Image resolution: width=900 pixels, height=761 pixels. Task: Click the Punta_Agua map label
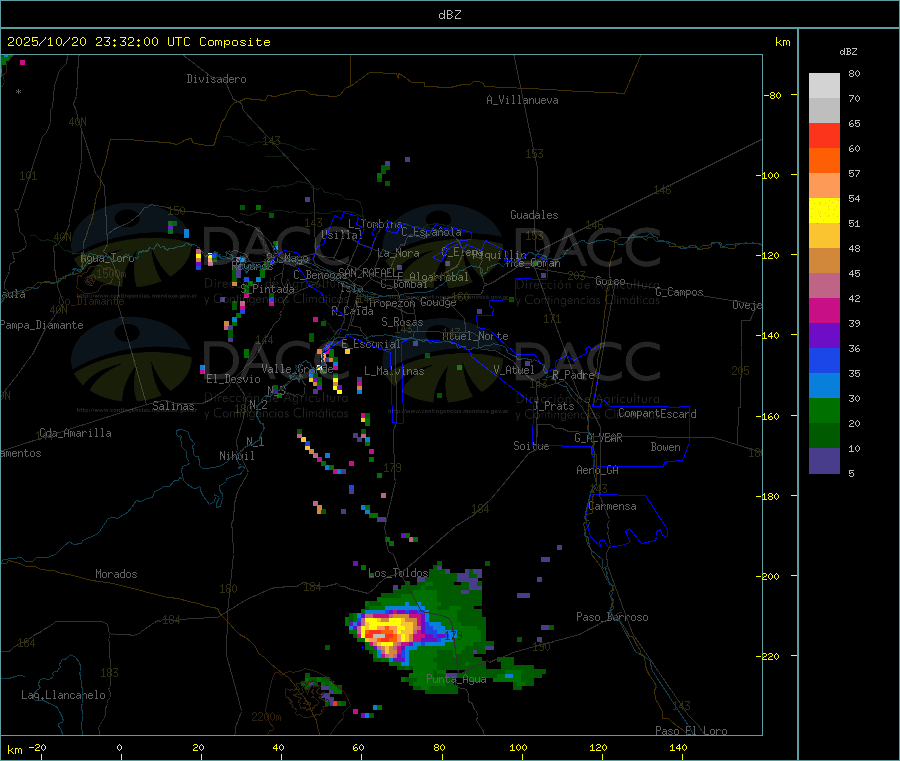(x=456, y=679)
